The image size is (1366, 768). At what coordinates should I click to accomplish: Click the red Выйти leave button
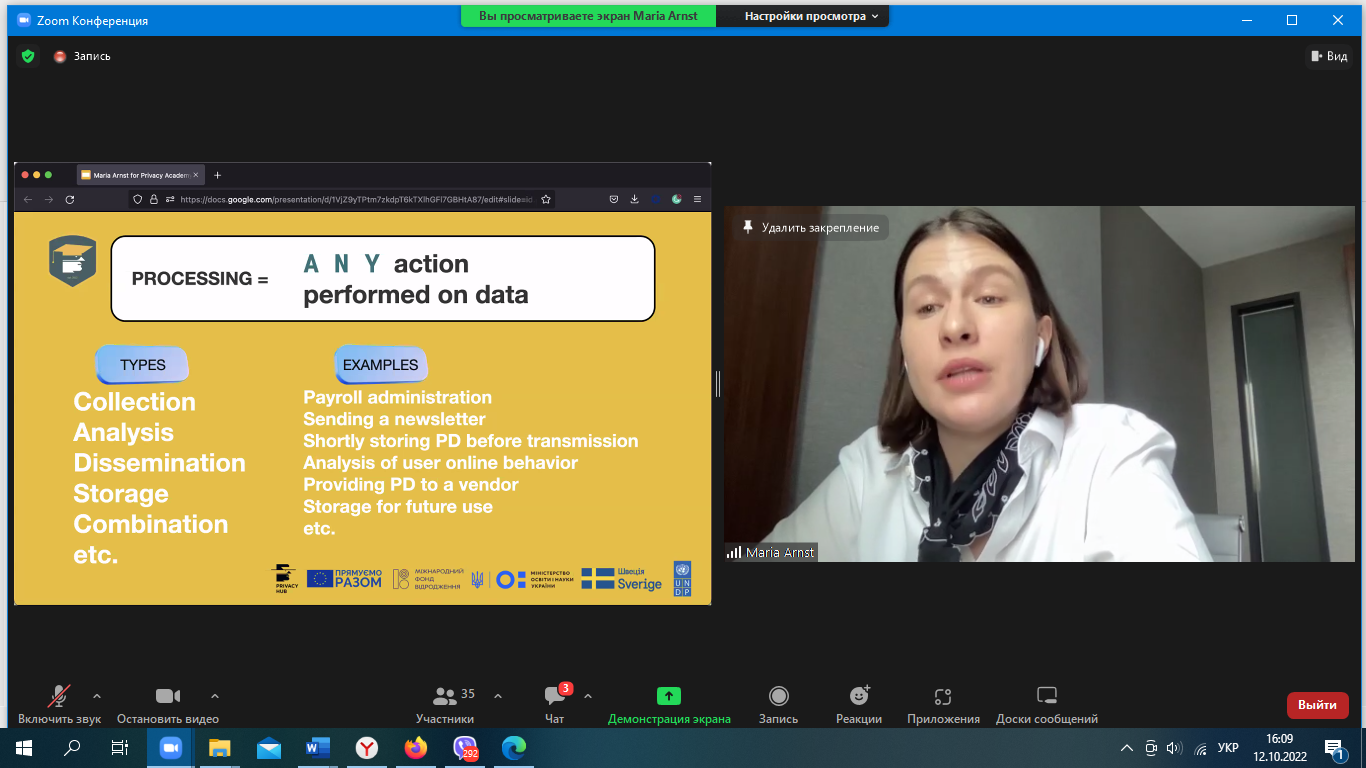pyautogui.click(x=1317, y=705)
